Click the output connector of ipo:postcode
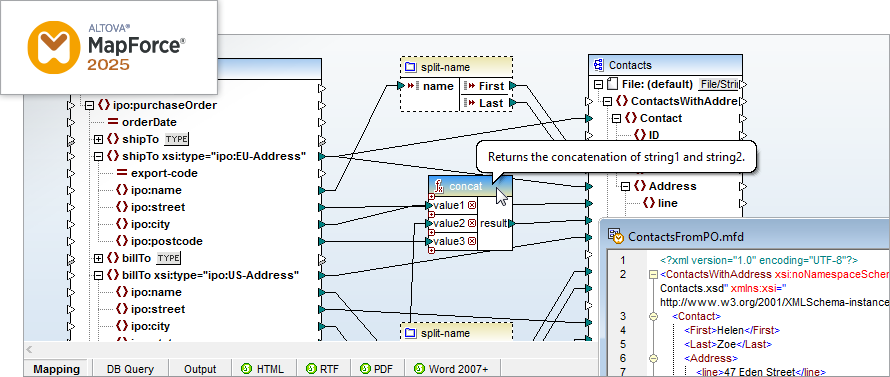This screenshot has height=377, width=890. click(322, 241)
